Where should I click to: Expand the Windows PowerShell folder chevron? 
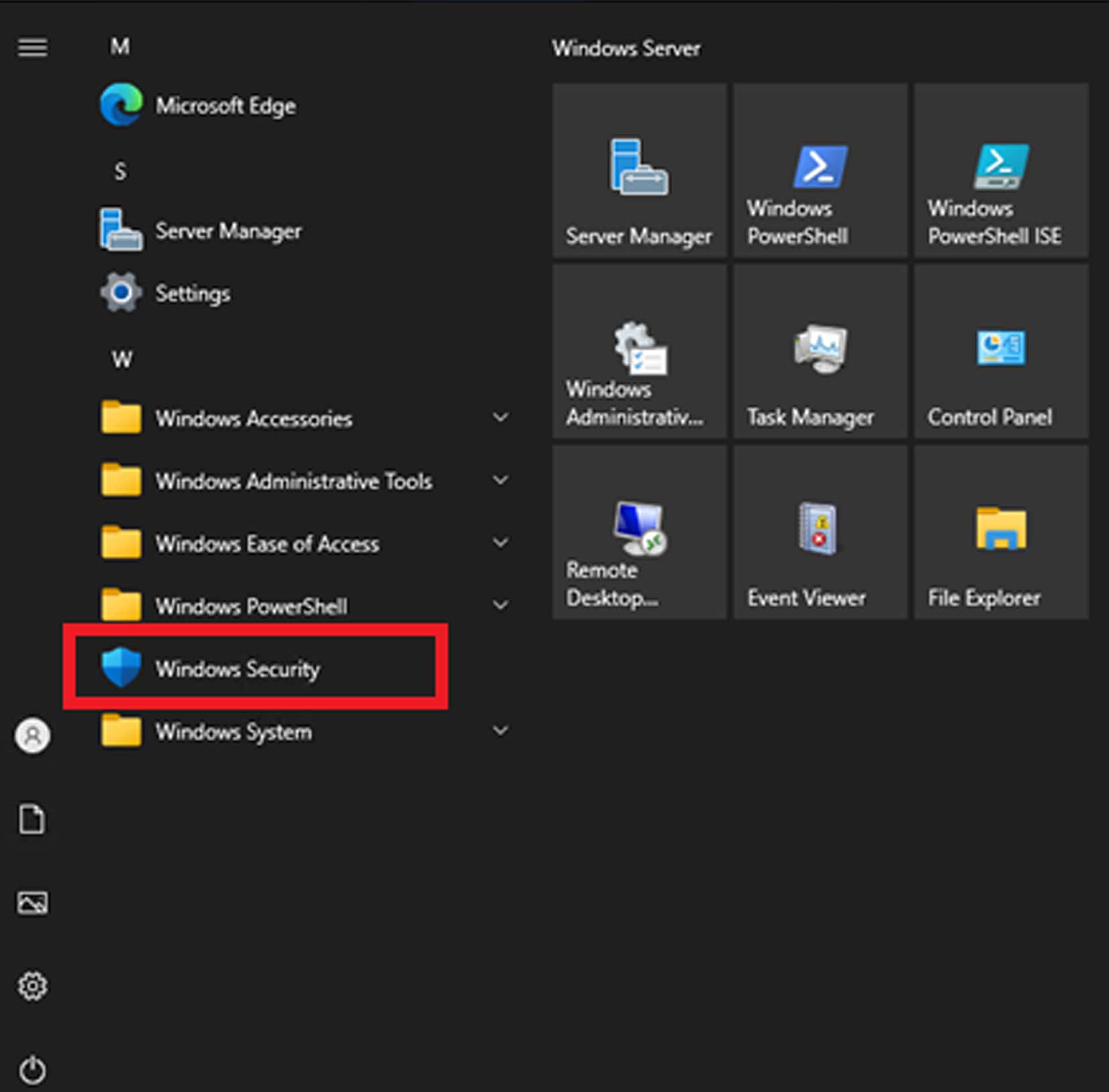(x=500, y=605)
